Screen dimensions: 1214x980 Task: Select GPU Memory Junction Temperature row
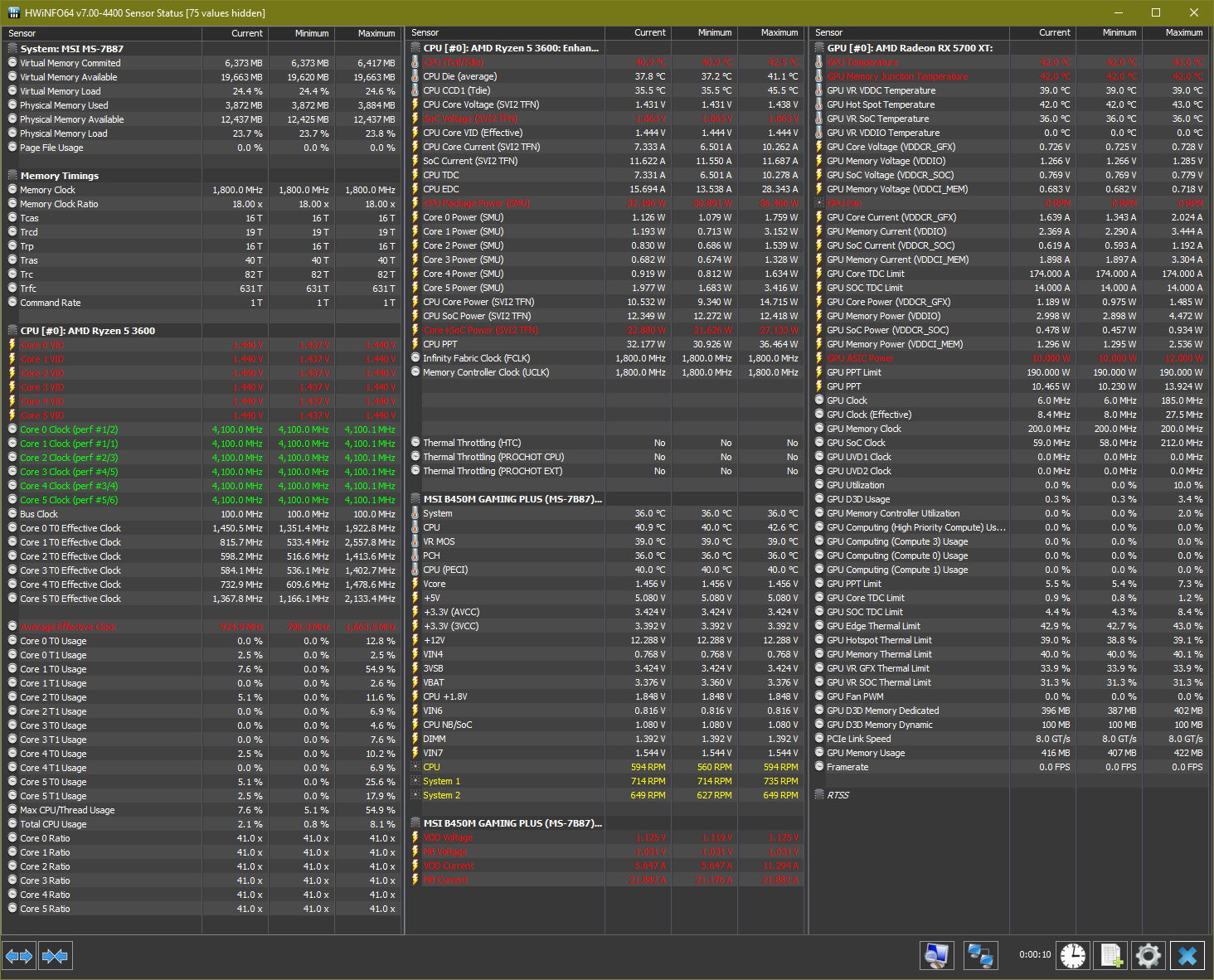click(1009, 76)
